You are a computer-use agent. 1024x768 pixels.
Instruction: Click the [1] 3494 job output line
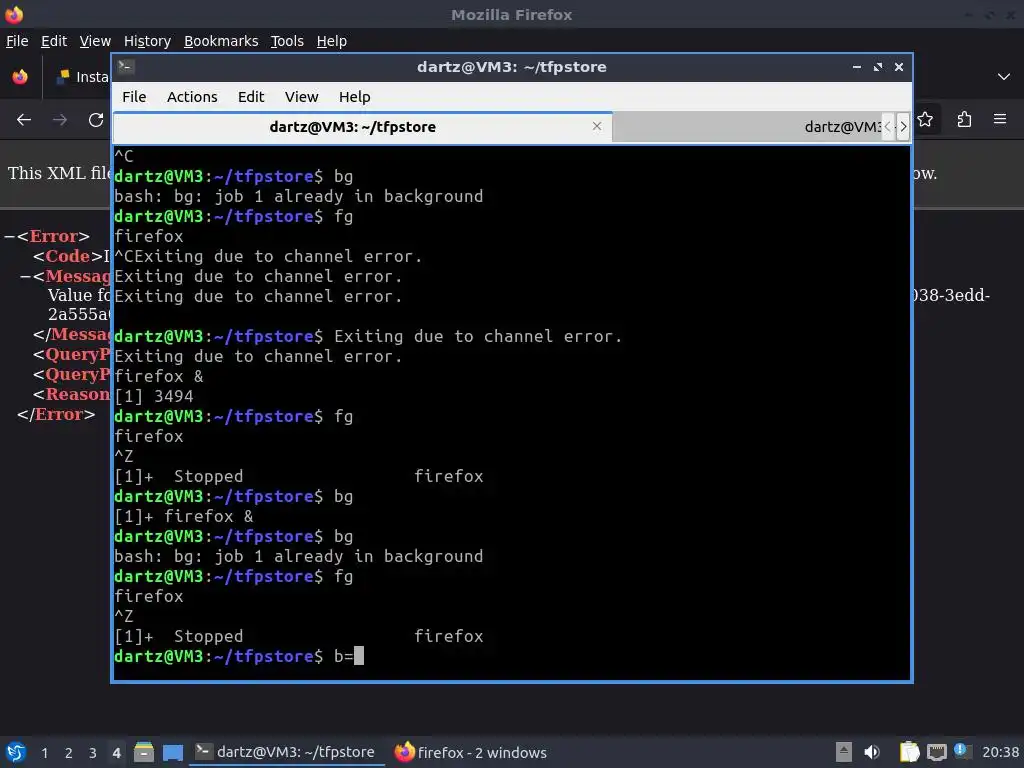154,396
